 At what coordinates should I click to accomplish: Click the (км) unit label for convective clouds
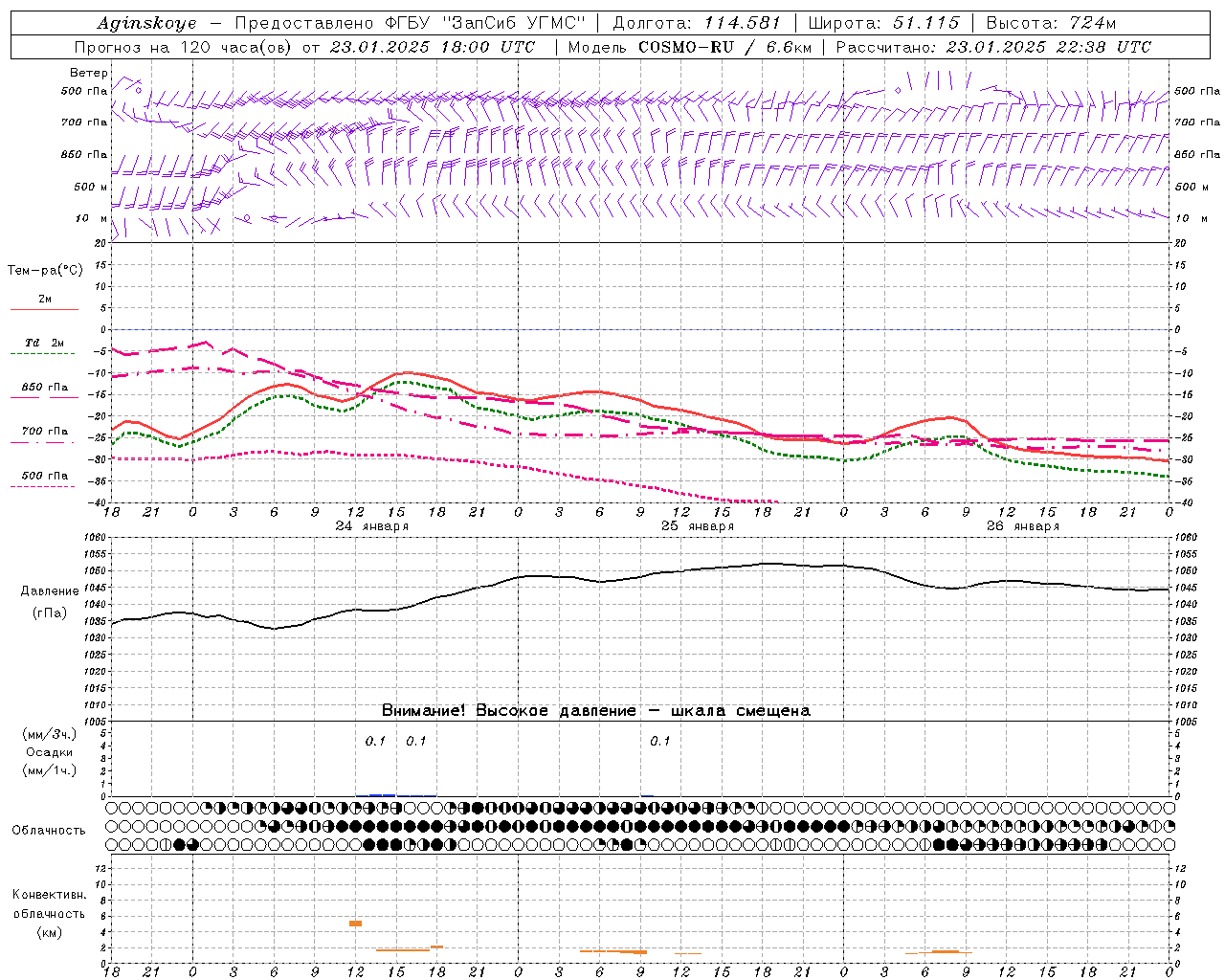tap(49, 932)
